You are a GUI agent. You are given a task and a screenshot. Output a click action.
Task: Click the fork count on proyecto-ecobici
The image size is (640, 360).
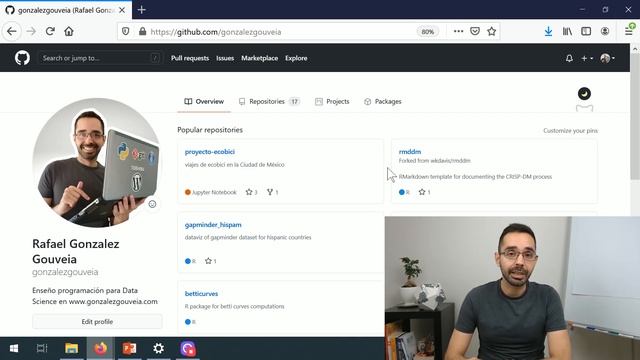272,192
